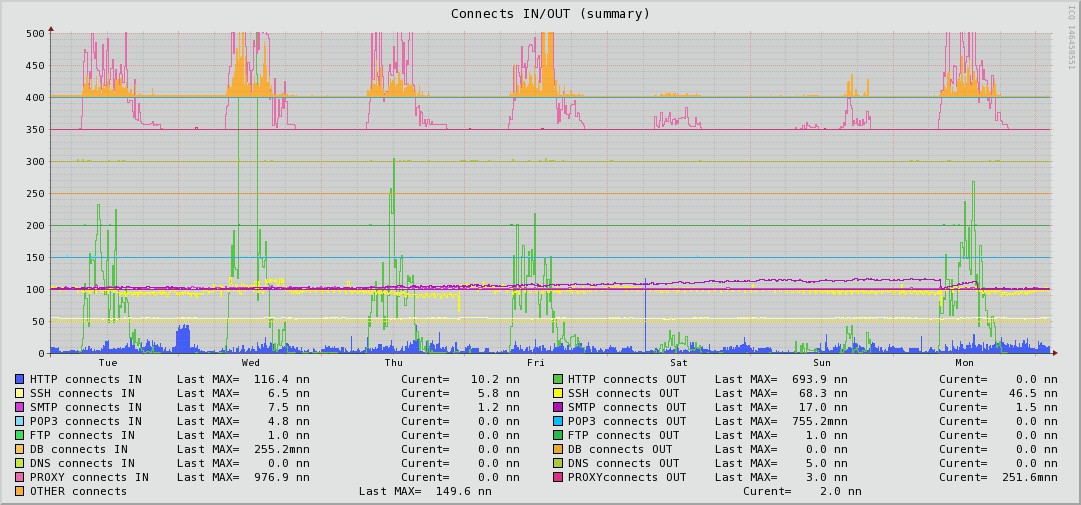Click the "Wed" x-axis day label

[x=251, y=363]
